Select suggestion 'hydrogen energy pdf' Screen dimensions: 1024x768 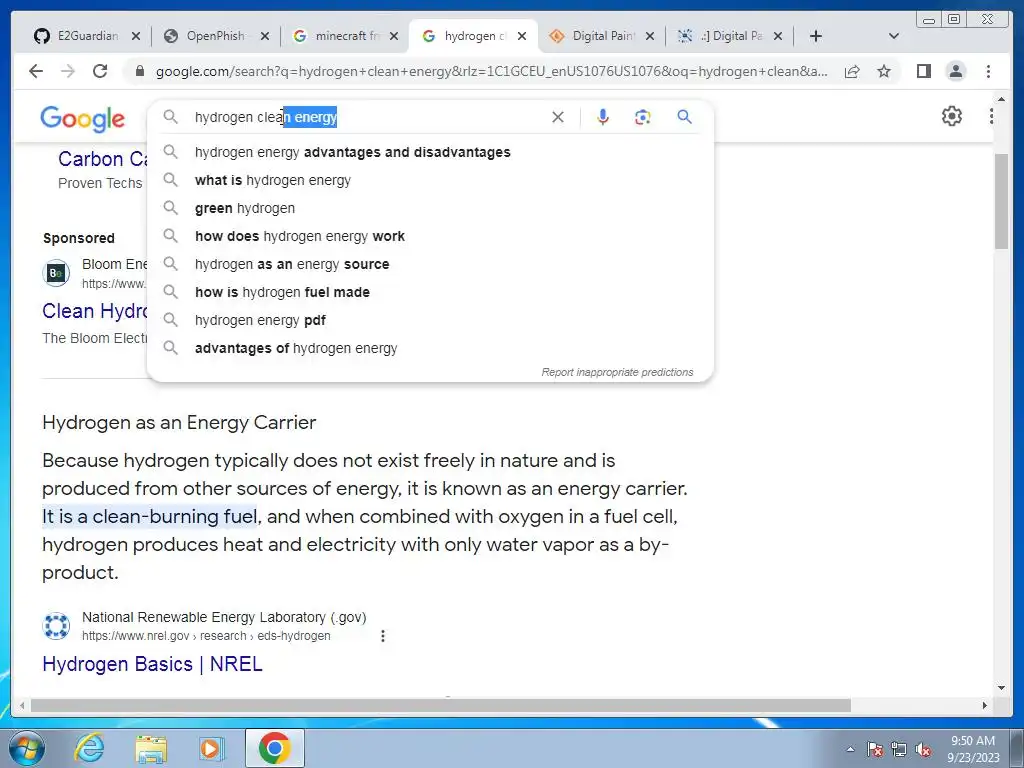(x=430, y=321)
